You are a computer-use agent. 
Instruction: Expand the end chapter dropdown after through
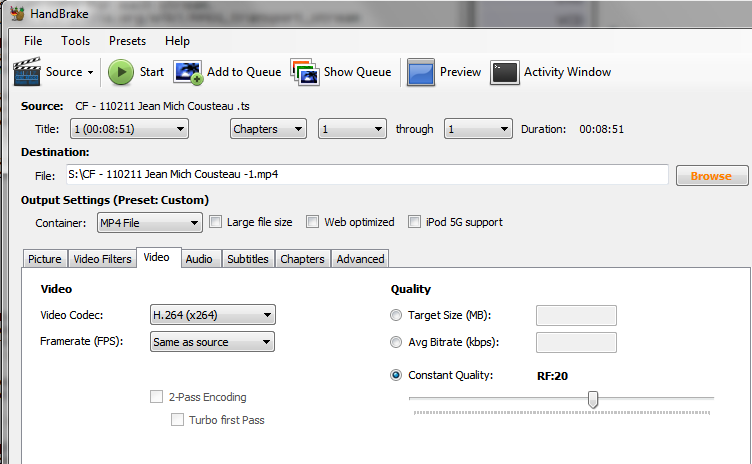[x=478, y=129]
